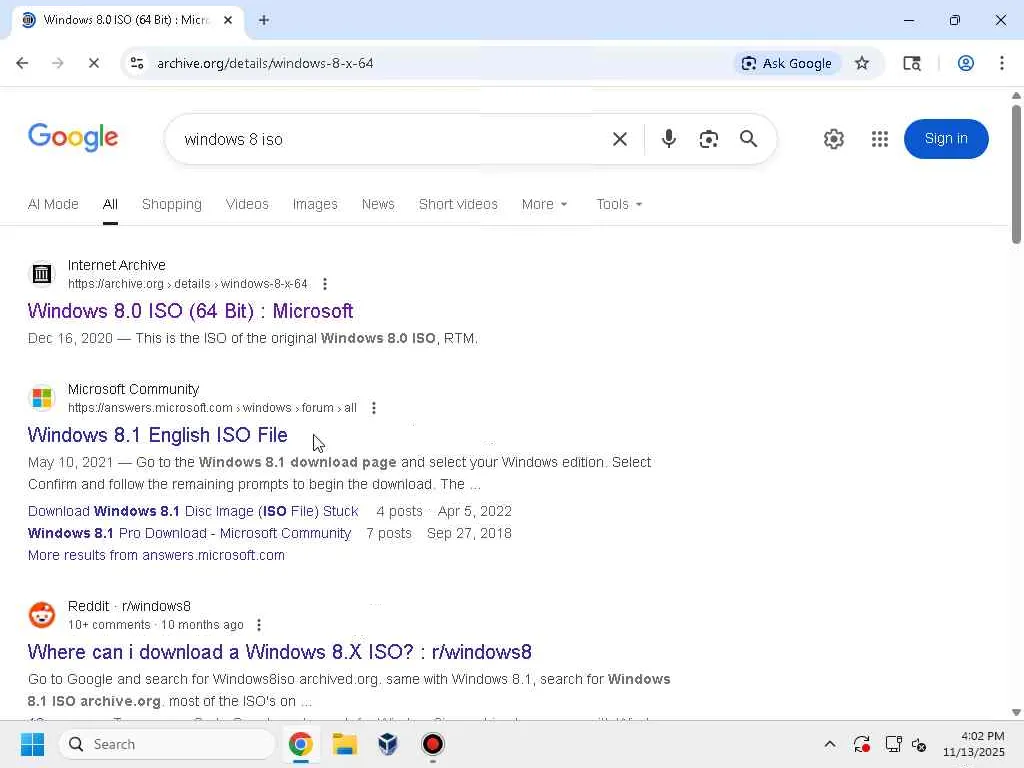Open the Windows 8.0 ISO (64 Bit) : Microsoft link
Viewport: 1024px width, 768px height.
[190, 311]
